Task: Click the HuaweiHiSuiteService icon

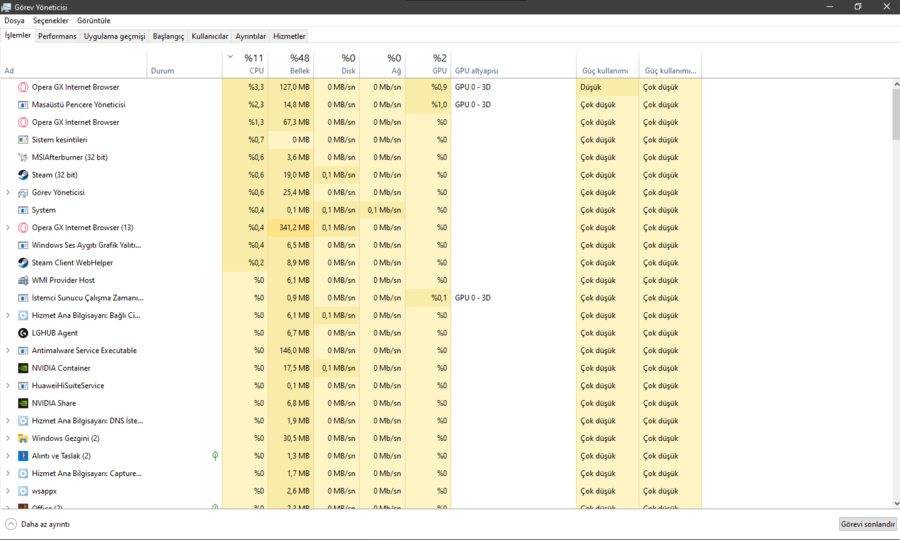Action: (x=23, y=386)
